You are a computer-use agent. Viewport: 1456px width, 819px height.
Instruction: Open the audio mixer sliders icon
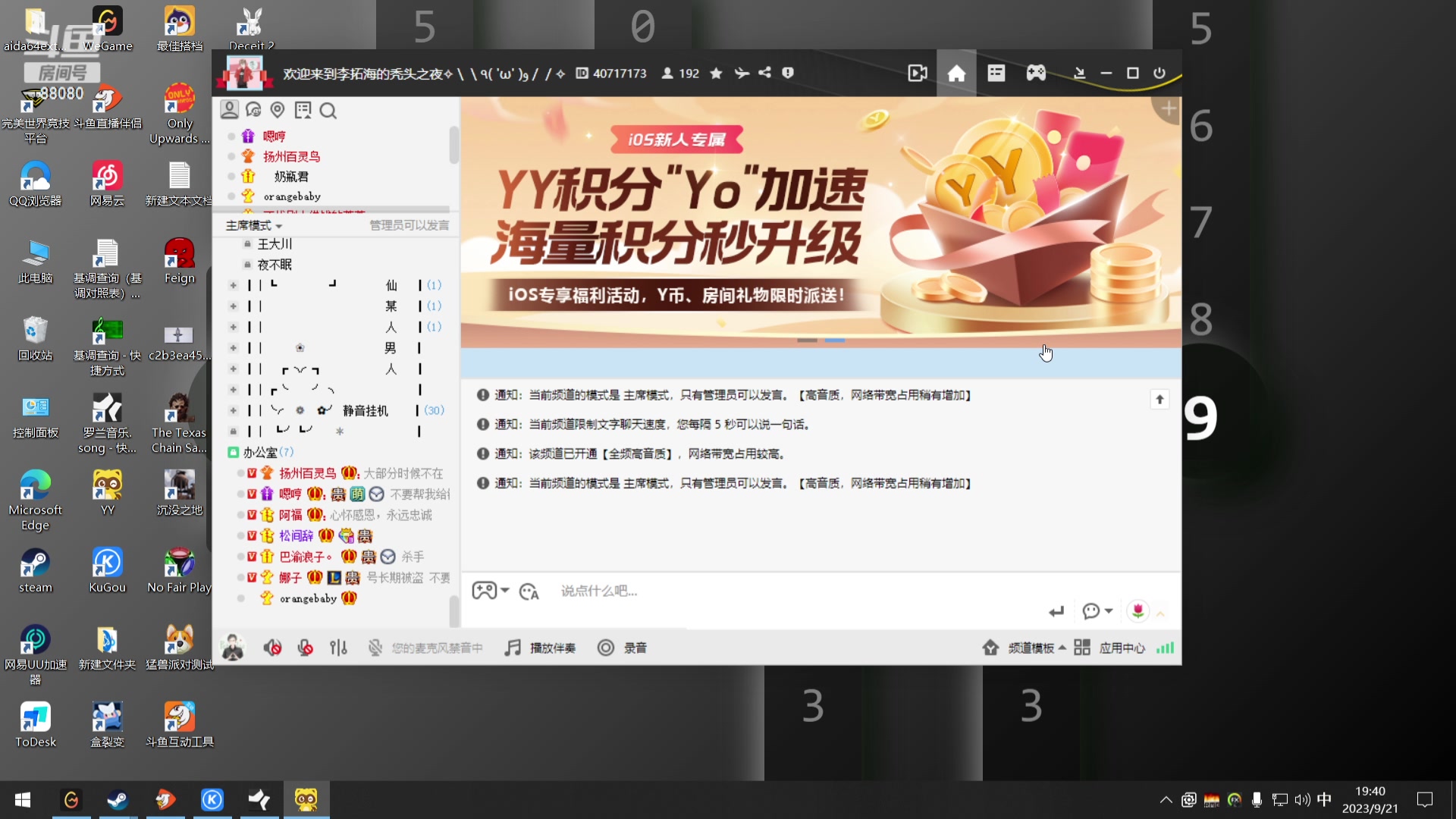click(339, 647)
